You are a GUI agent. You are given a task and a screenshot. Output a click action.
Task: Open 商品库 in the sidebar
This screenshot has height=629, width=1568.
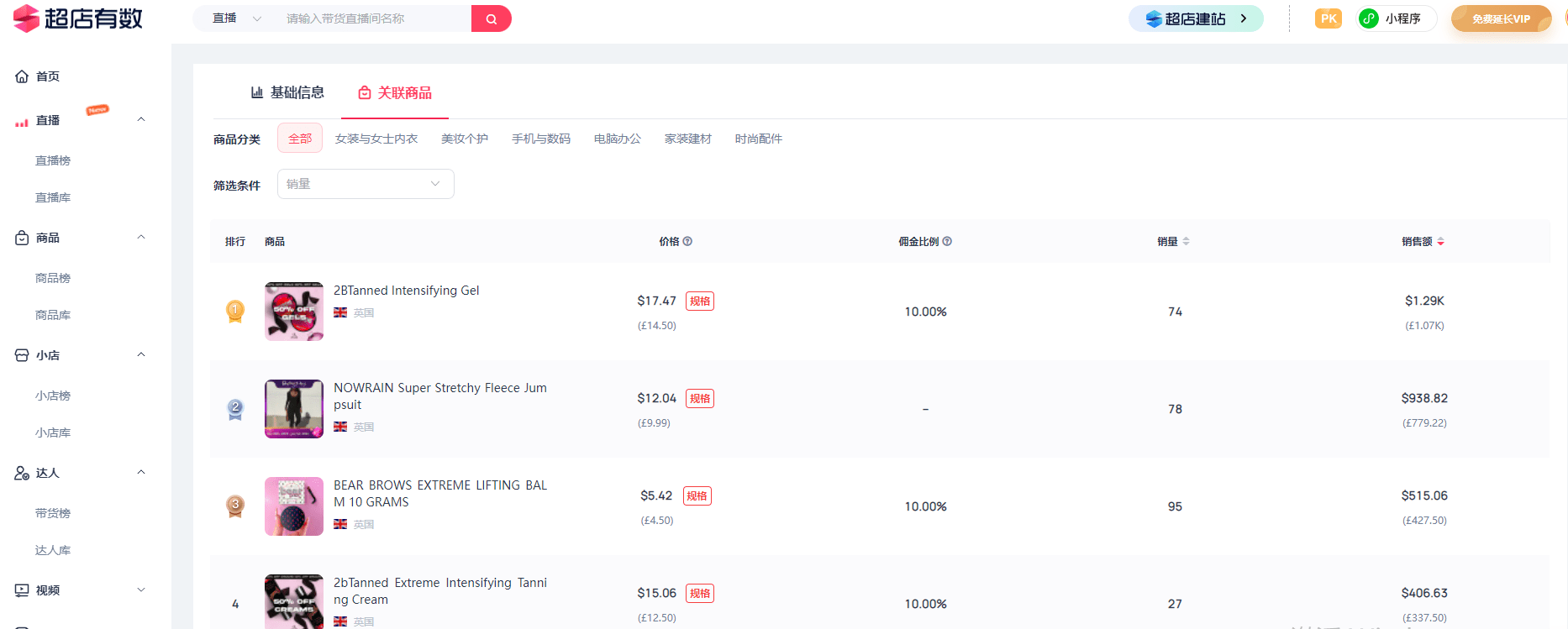[x=53, y=315]
